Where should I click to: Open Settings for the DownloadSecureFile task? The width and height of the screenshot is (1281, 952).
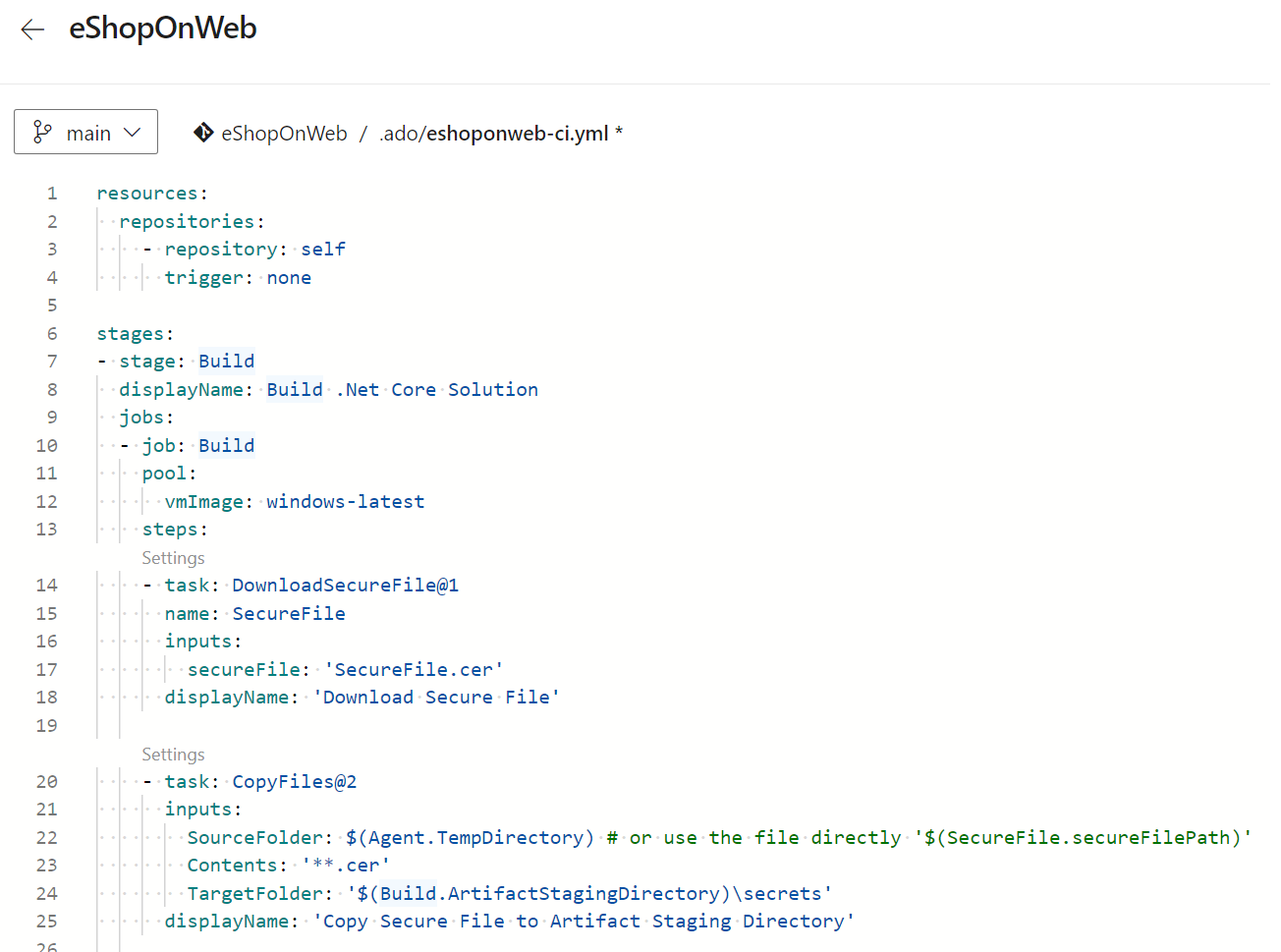point(173,557)
